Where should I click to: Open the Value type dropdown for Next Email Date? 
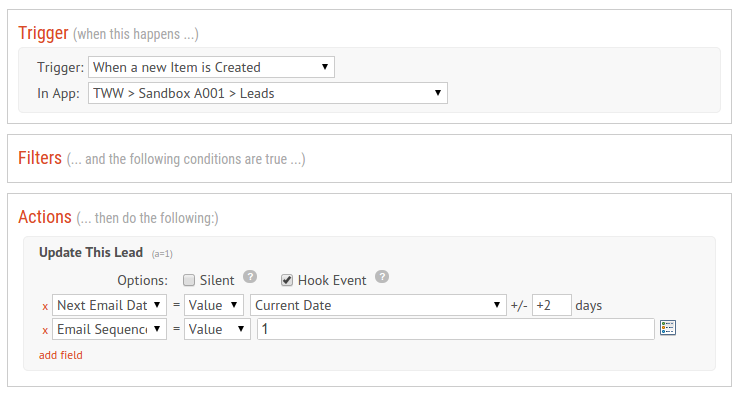pyautogui.click(x=214, y=305)
